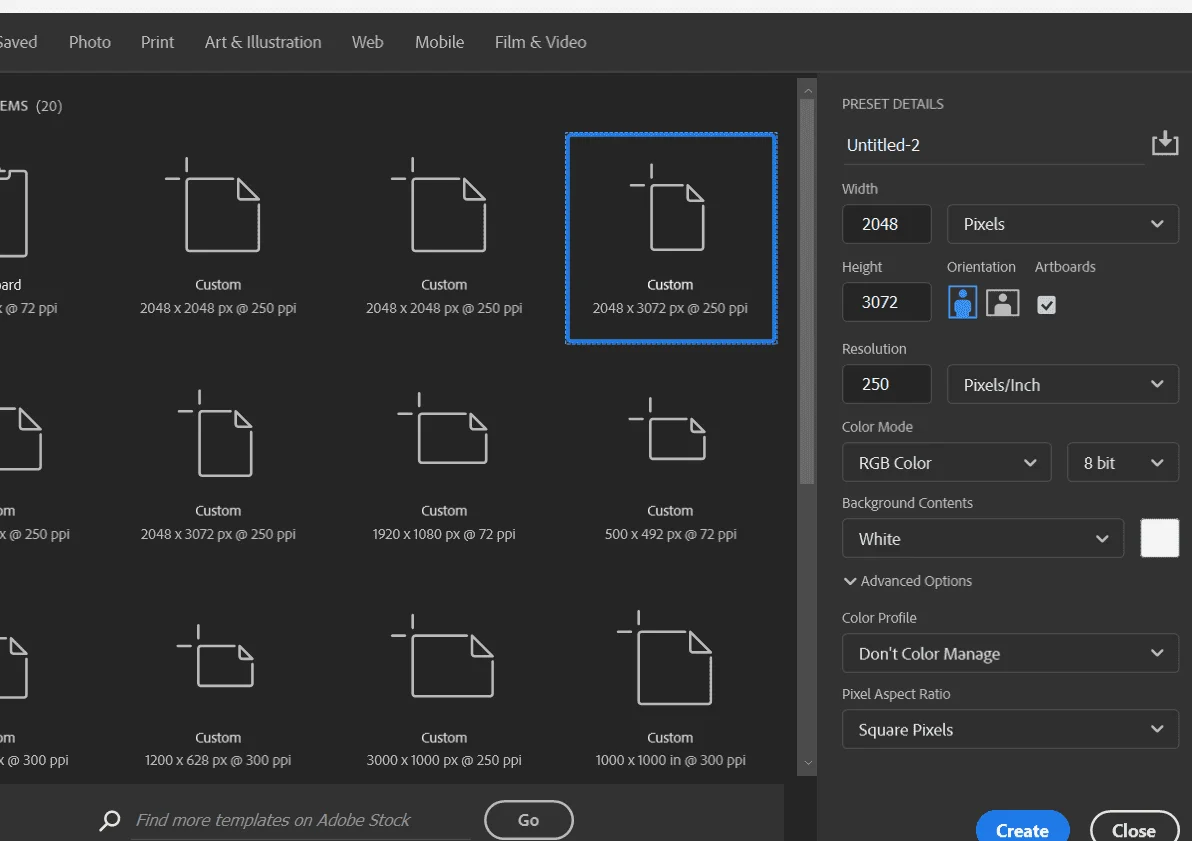
Task: Collapse the Advanced Options section
Action: [x=907, y=581]
